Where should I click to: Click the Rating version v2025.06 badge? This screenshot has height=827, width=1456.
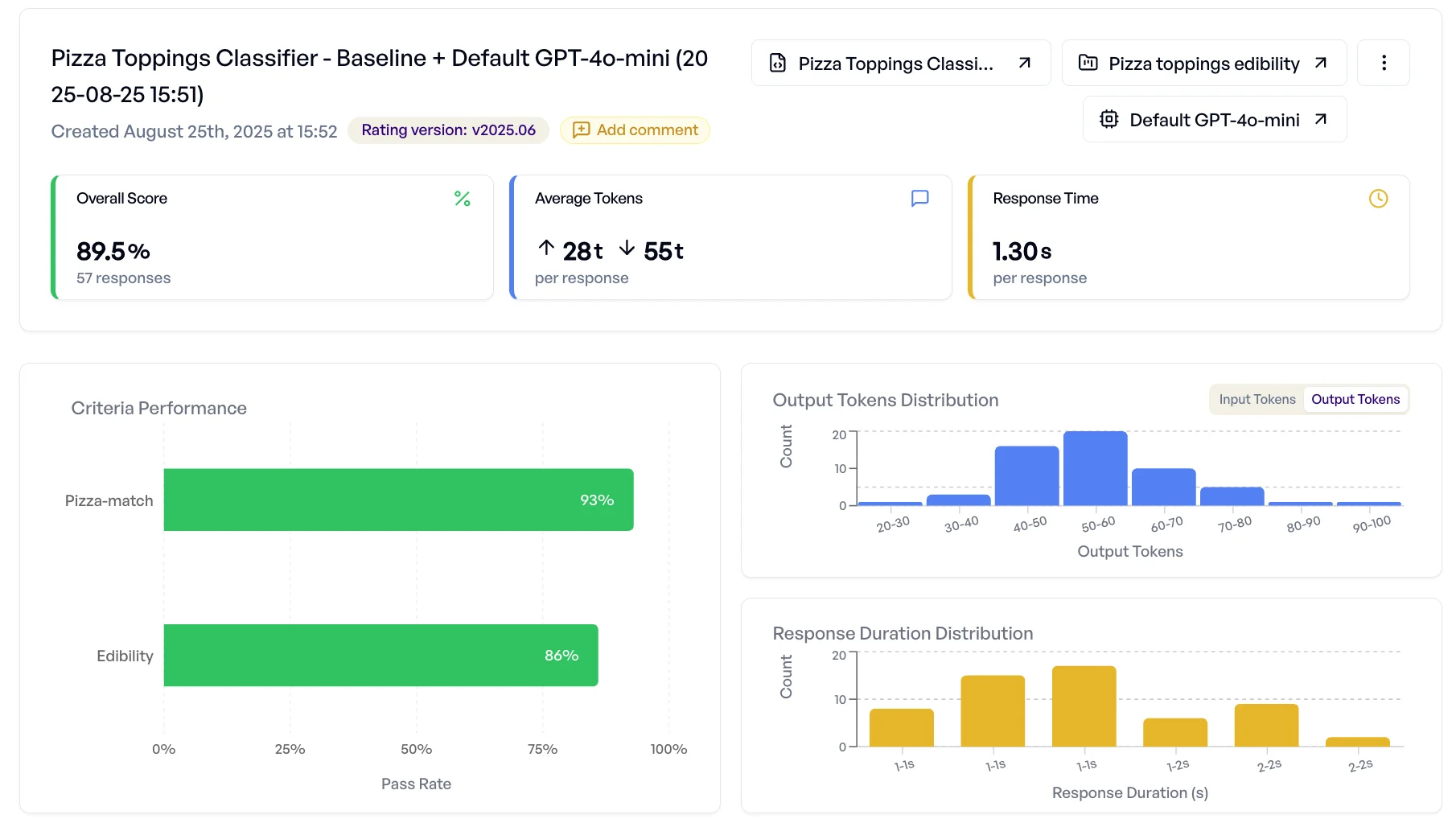(x=448, y=130)
